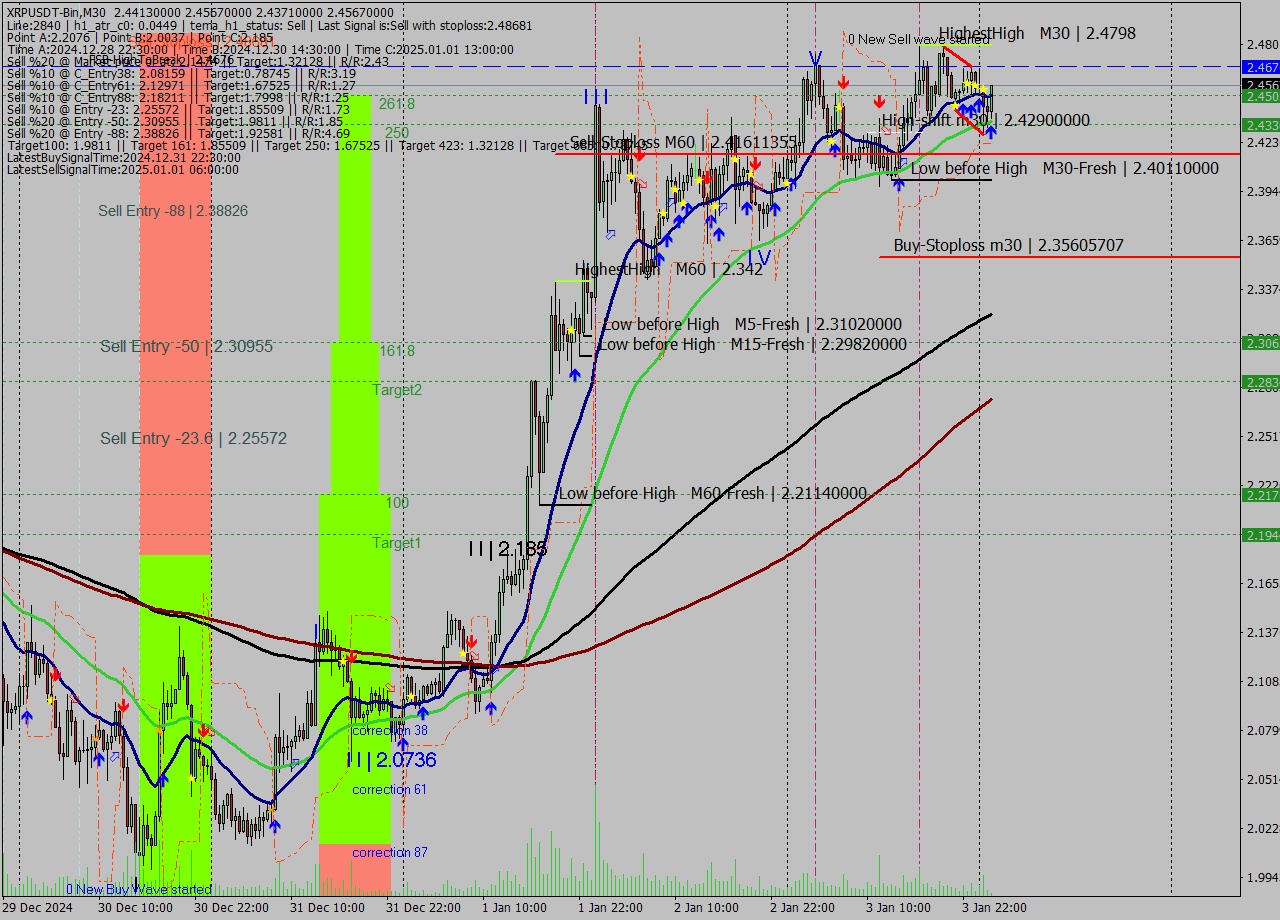Select the 'HighestHigh M60 | 2.342' label
Viewport: 1280px width, 920px height.
668,269
